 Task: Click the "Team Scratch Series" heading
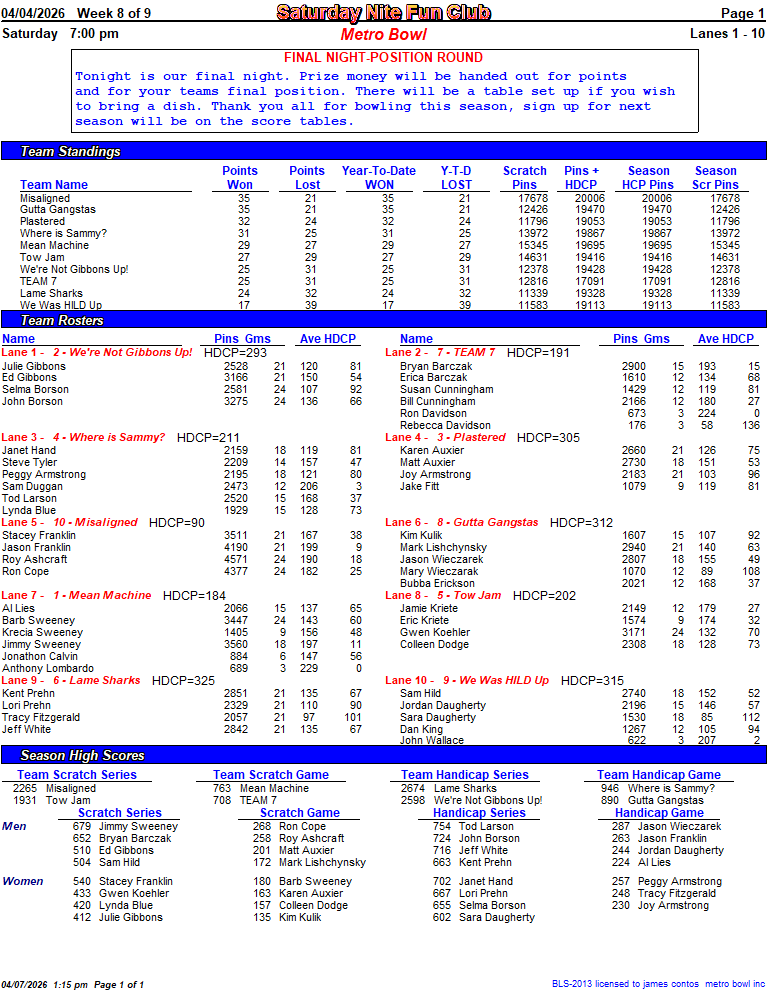[x=76, y=774]
